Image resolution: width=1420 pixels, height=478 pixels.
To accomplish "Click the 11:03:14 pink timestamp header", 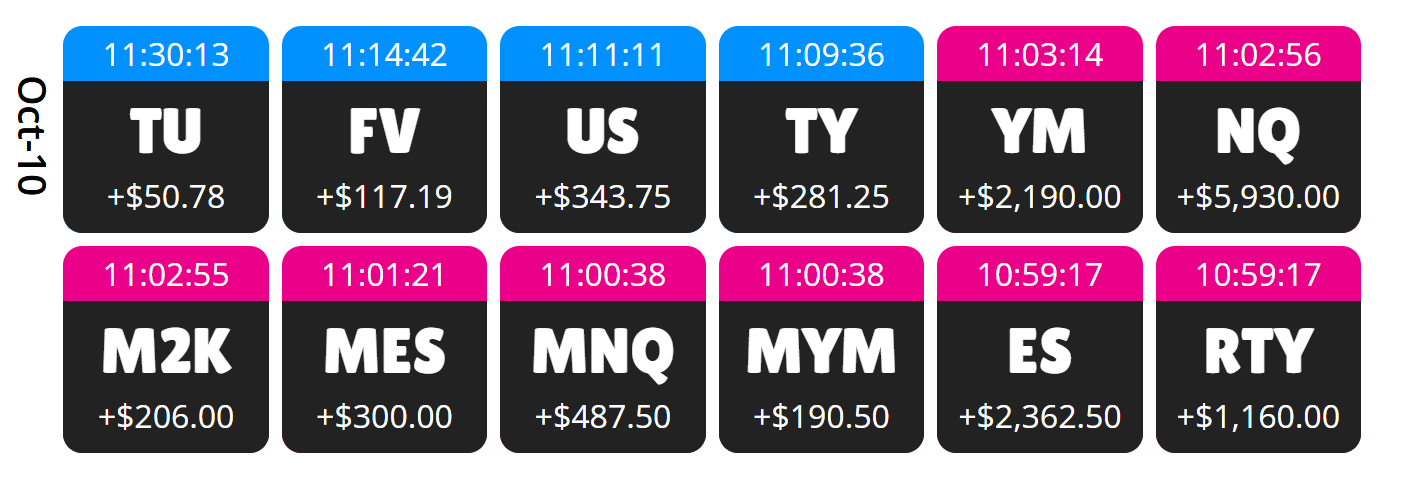I will (x=1039, y=55).
